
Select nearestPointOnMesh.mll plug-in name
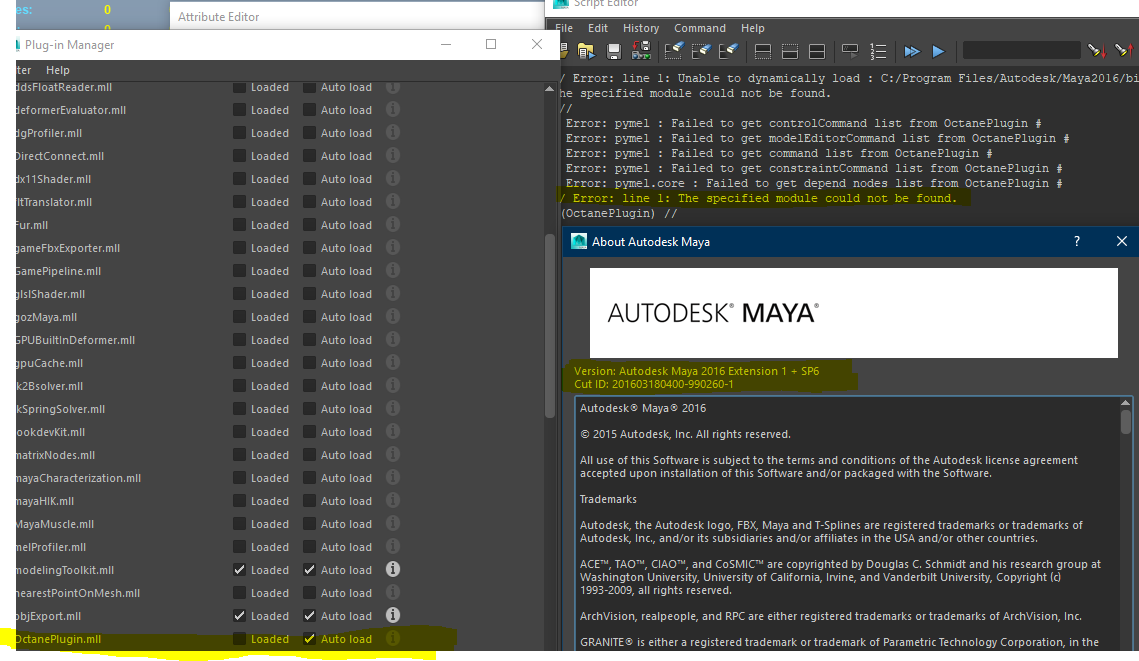(x=78, y=593)
